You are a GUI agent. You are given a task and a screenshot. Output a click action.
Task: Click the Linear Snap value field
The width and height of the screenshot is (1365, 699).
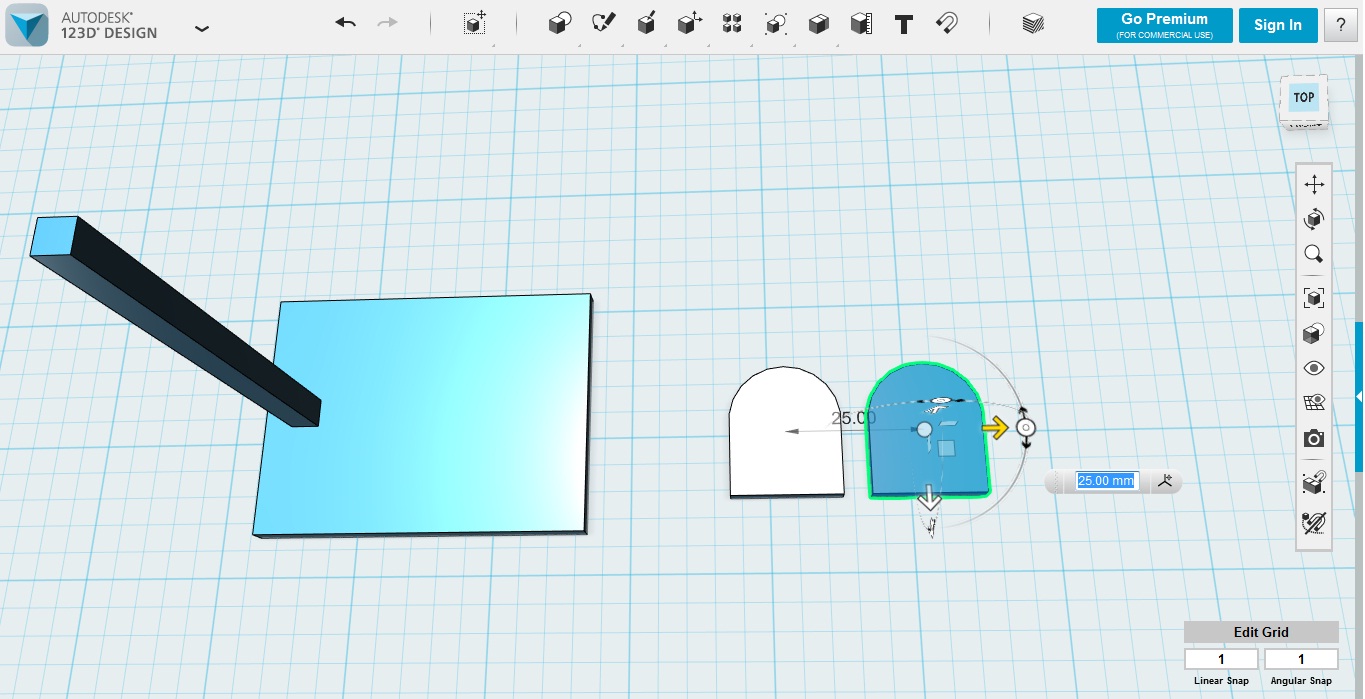point(1221,659)
